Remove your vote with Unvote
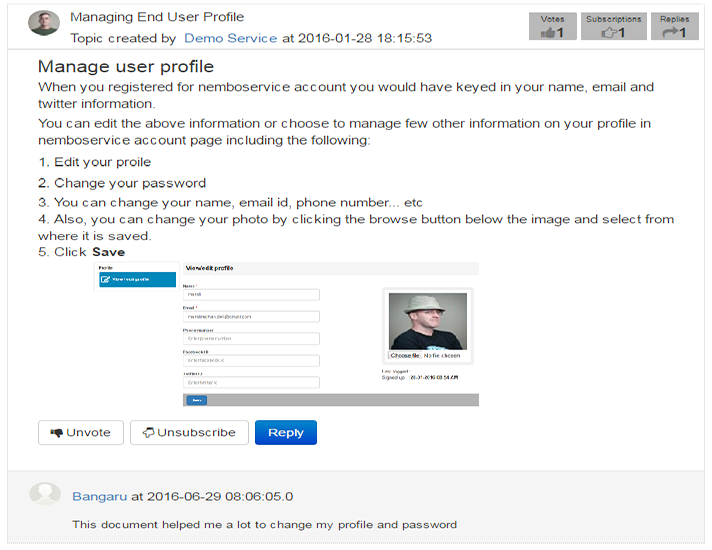 coord(81,432)
